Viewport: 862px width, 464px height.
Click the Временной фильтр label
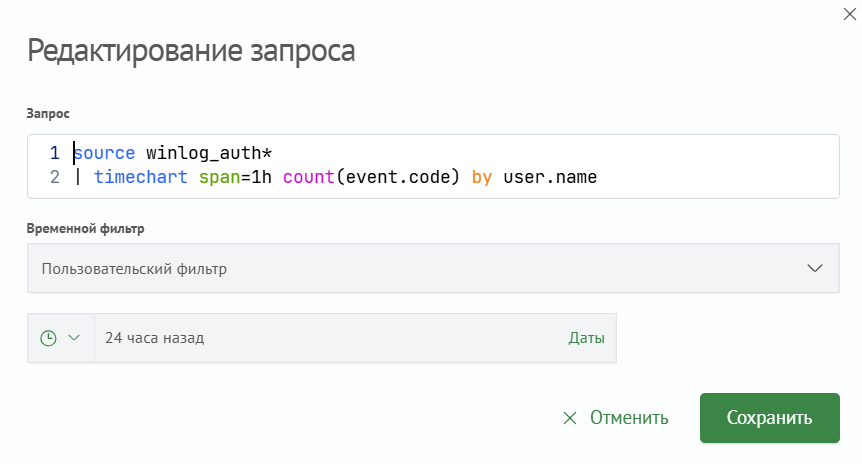pyautogui.click(x=85, y=228)
